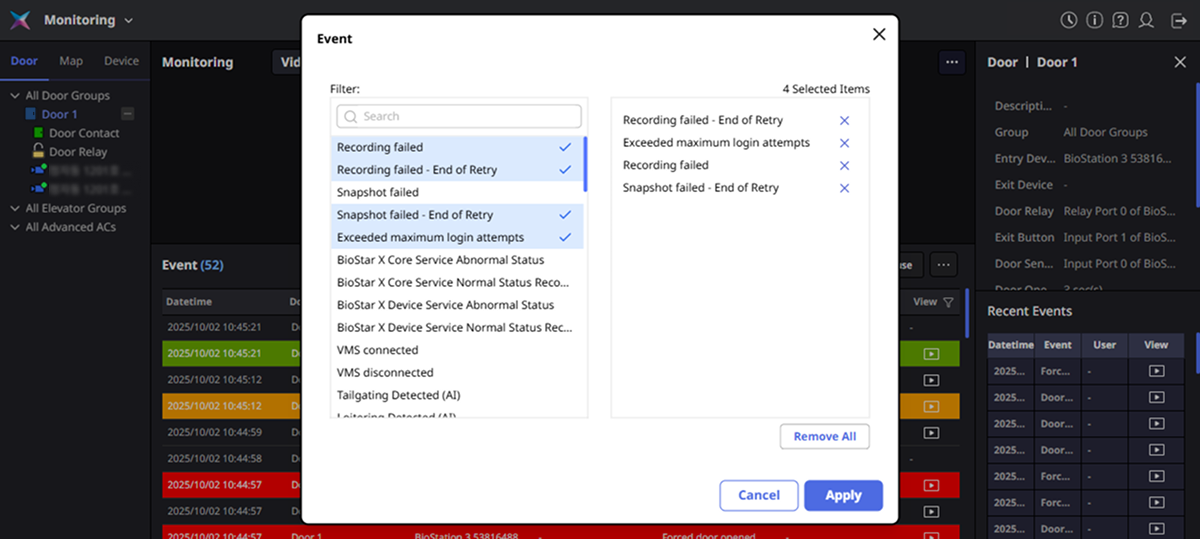This screenshot has height=539, width=1200.
Task: Switch to the Device tab
Action: 121,61
